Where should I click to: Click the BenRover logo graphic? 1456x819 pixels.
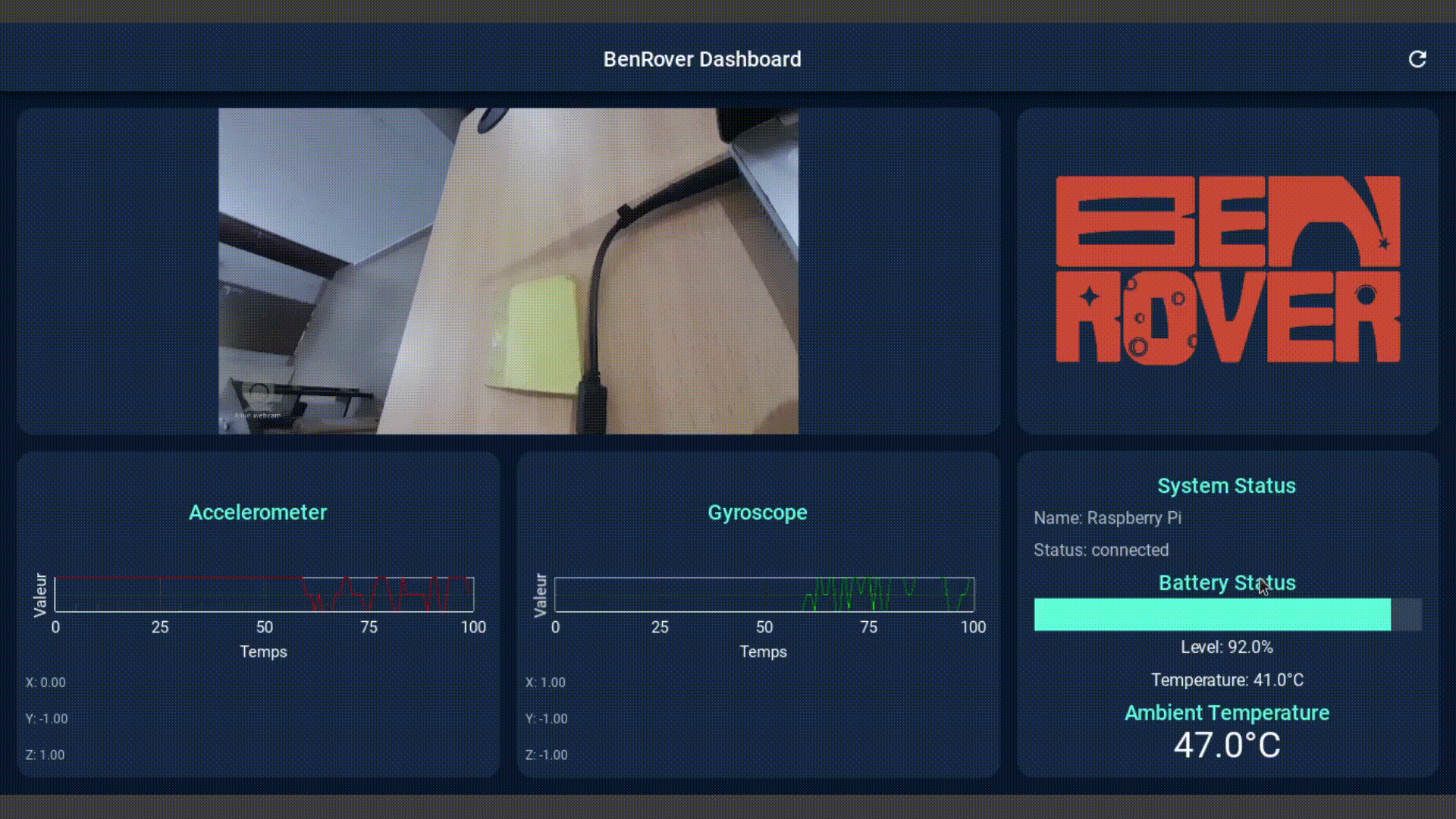[1227, 269]
